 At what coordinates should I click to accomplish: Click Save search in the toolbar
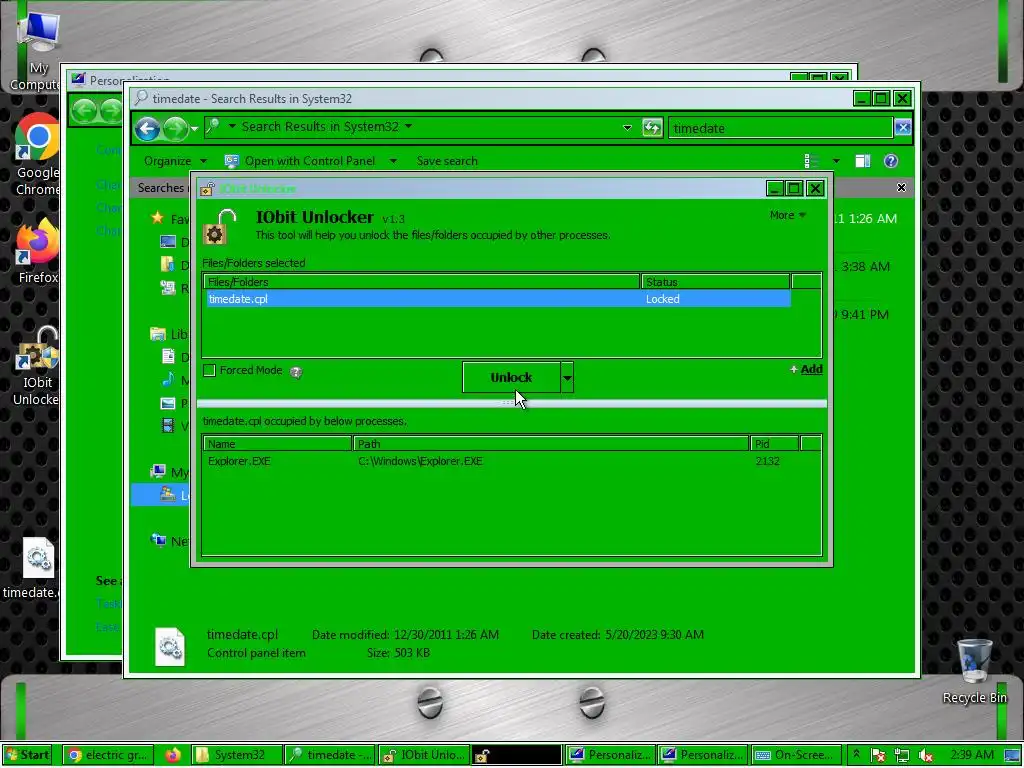point(447,161)
